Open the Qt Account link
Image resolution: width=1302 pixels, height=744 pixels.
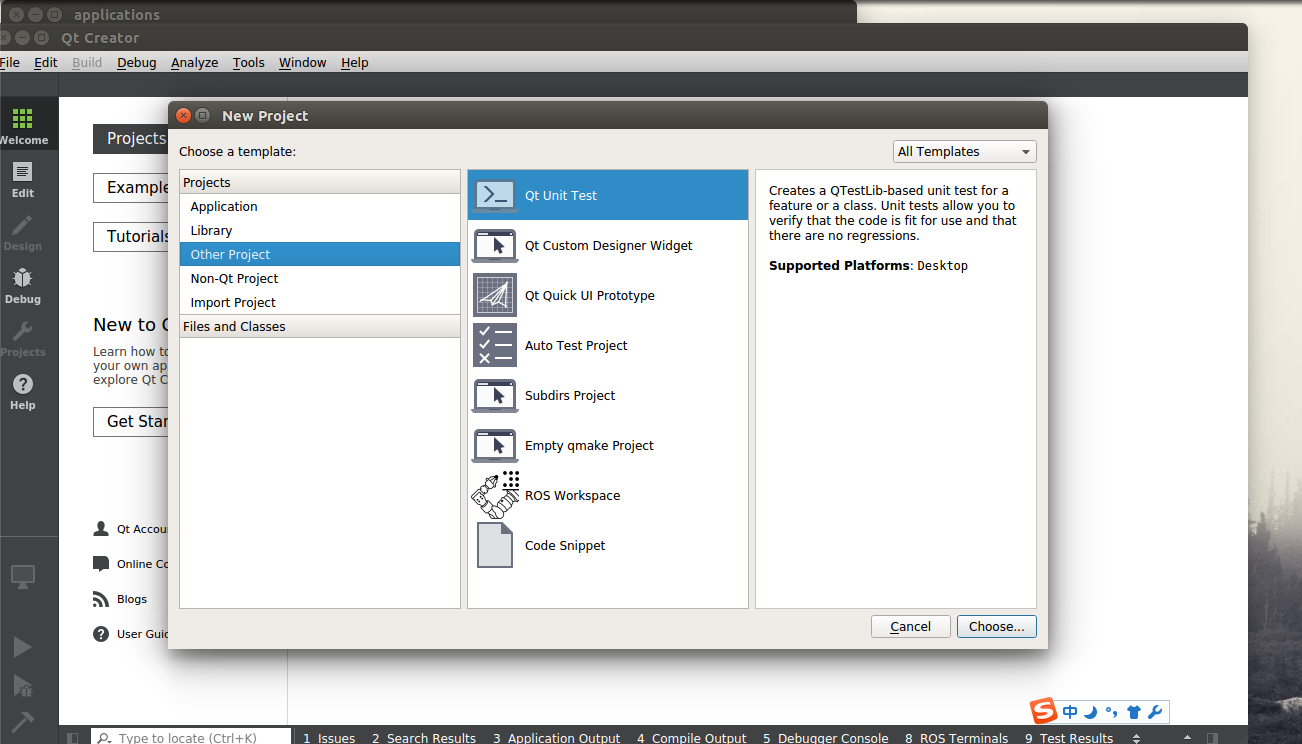point(131,529)
